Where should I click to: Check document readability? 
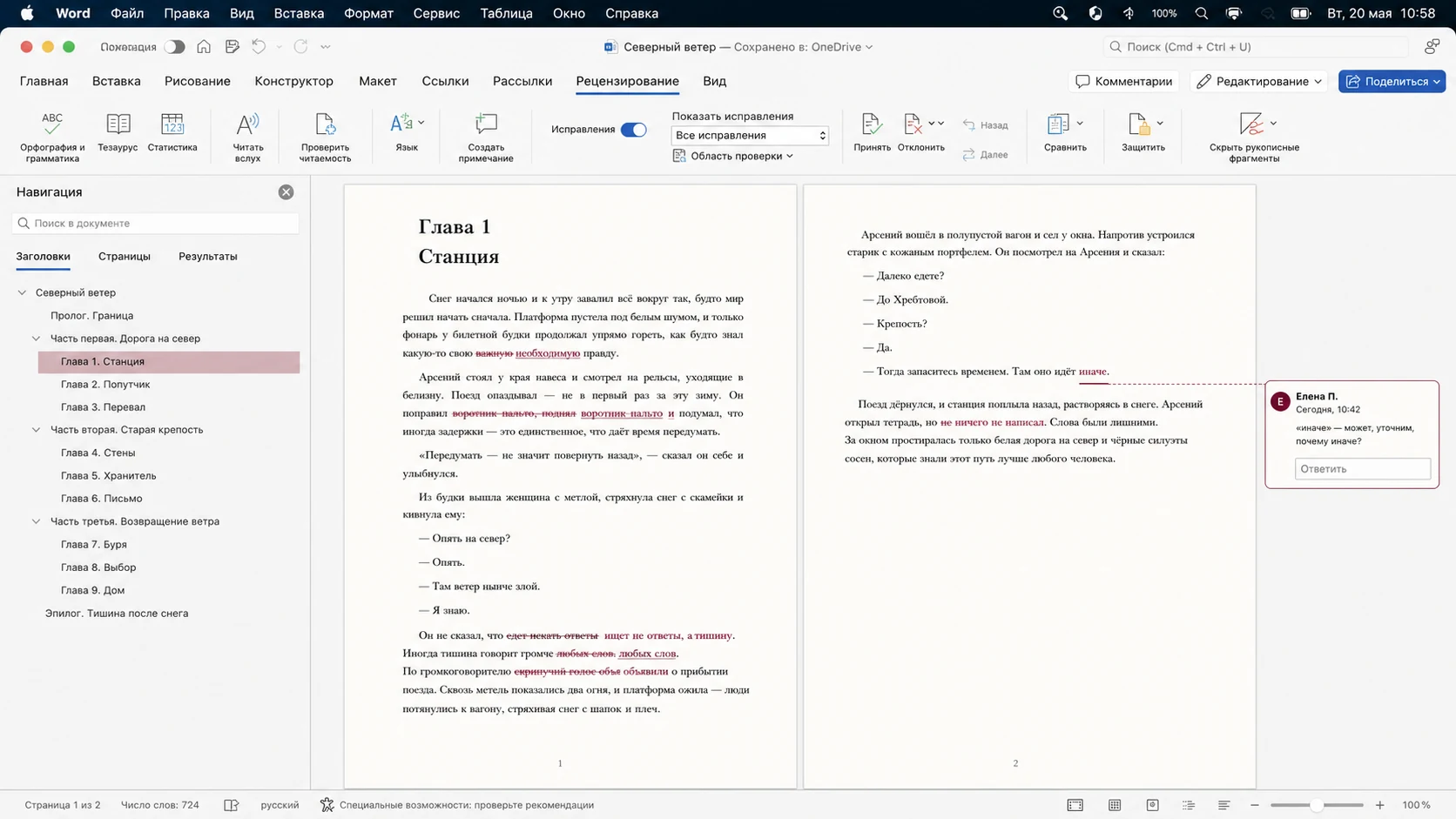[325, 137]
